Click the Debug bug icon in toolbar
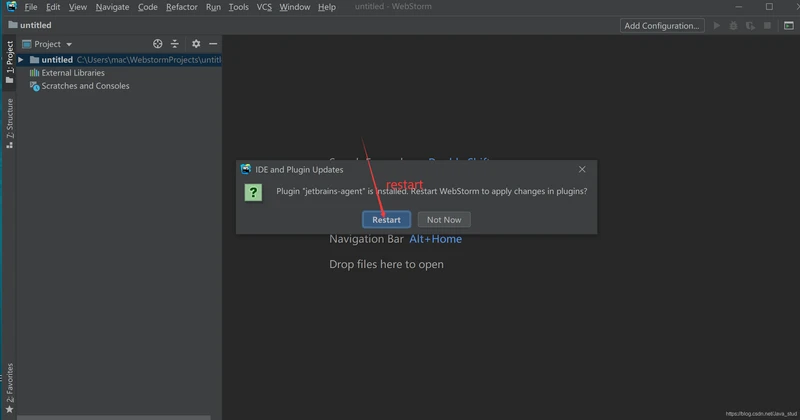 [734, 26]
